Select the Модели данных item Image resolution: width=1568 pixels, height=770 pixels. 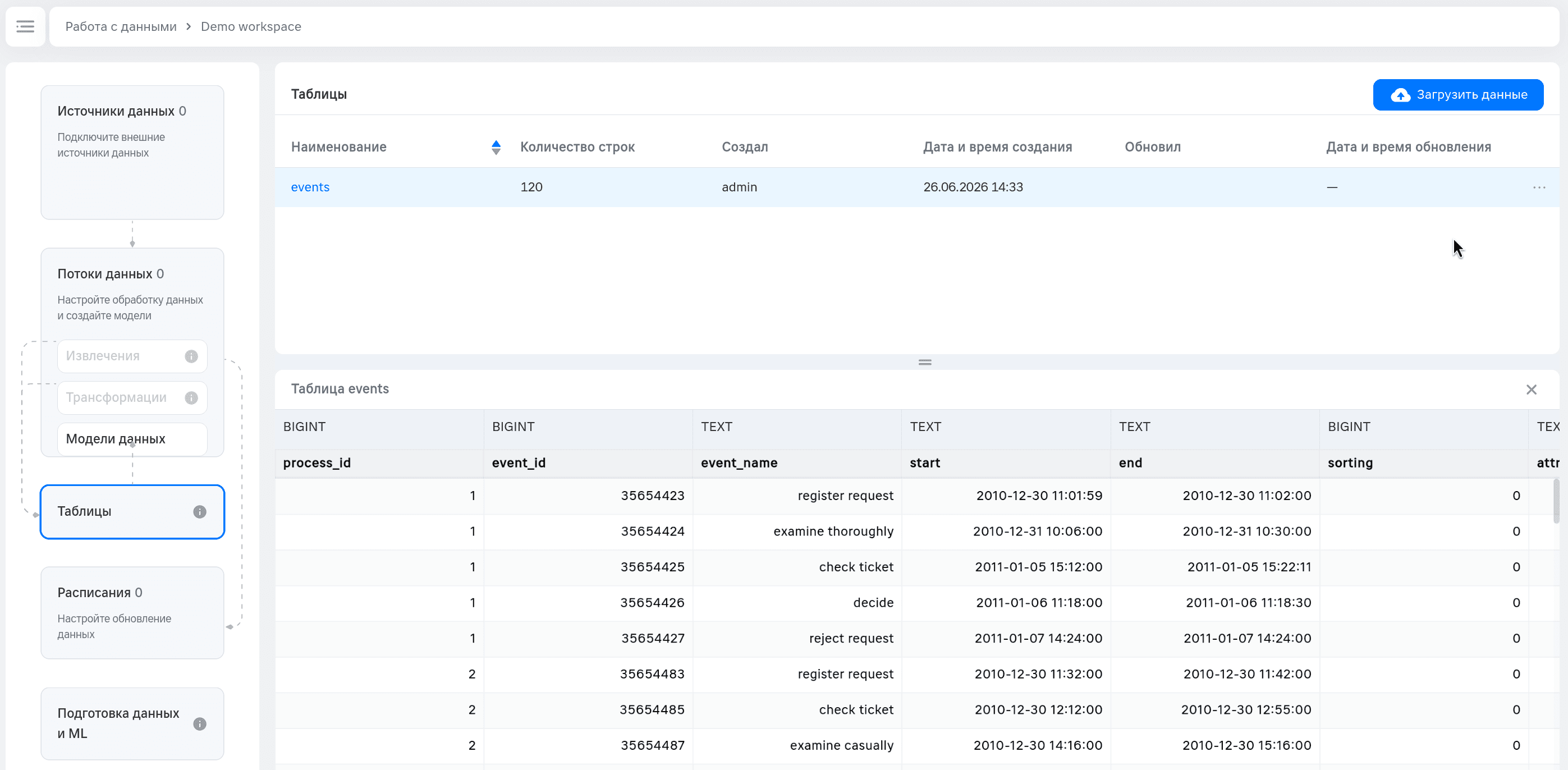click(132, 439)
